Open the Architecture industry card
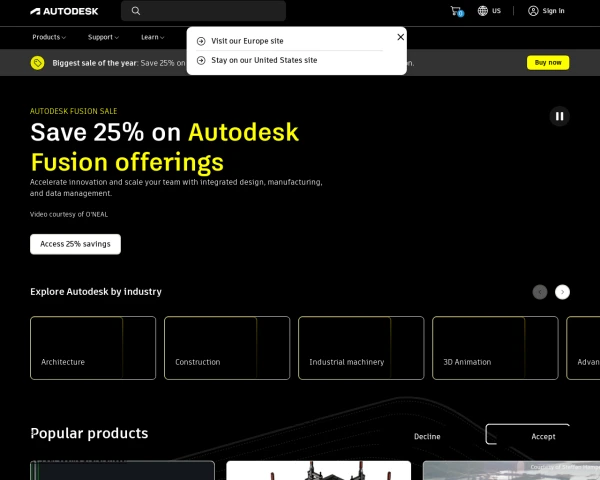 tap(93, 348)
